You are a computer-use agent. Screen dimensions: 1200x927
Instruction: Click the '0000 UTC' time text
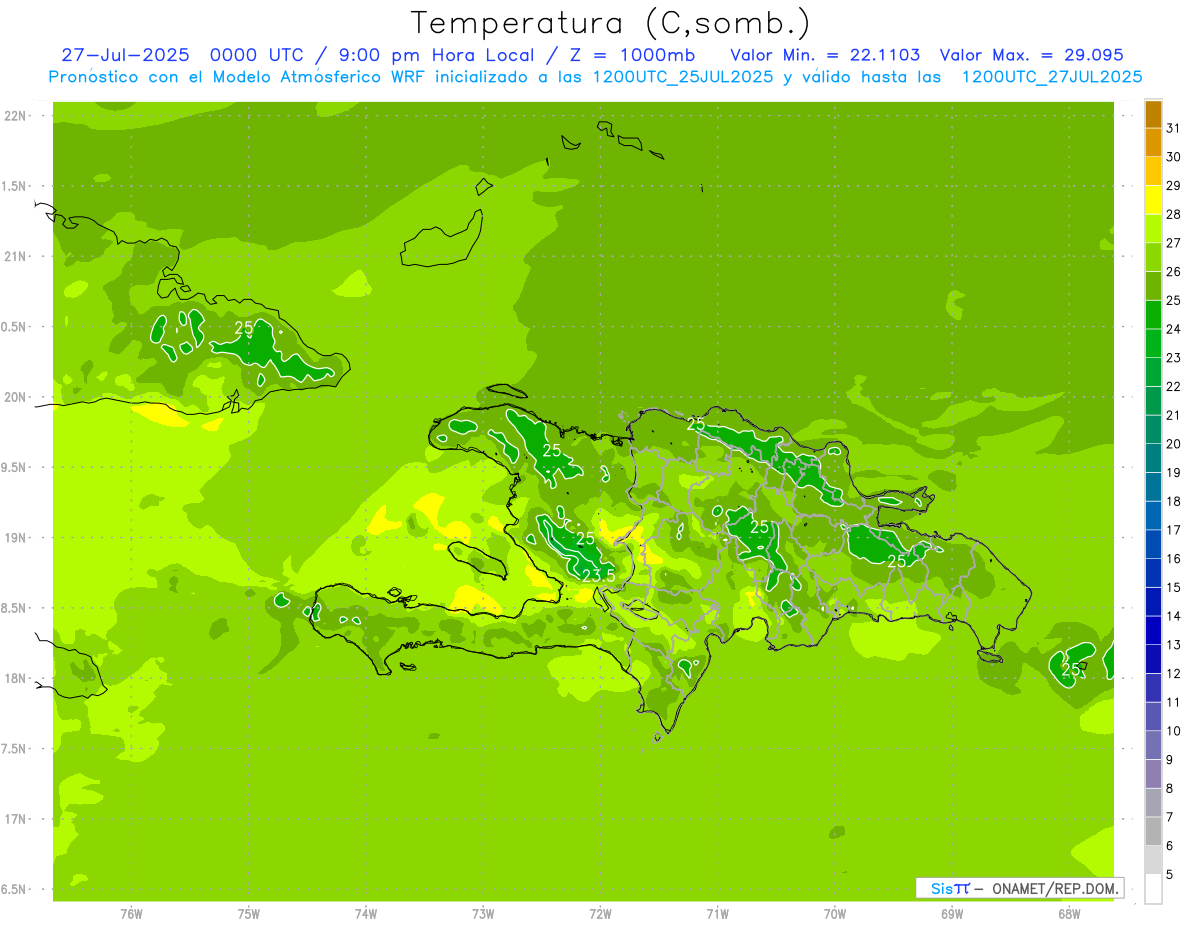tap(259, 55)
